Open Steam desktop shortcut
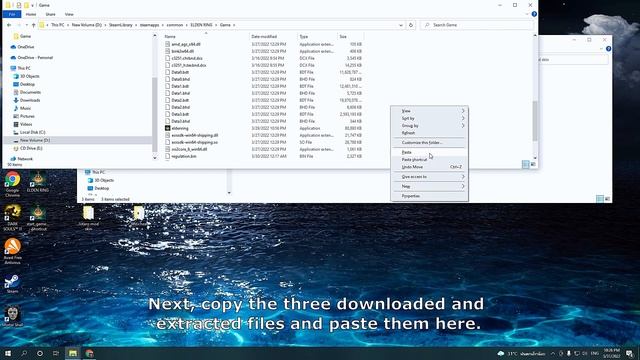Screen dimensions: 640x360 [x=12, y=284]
